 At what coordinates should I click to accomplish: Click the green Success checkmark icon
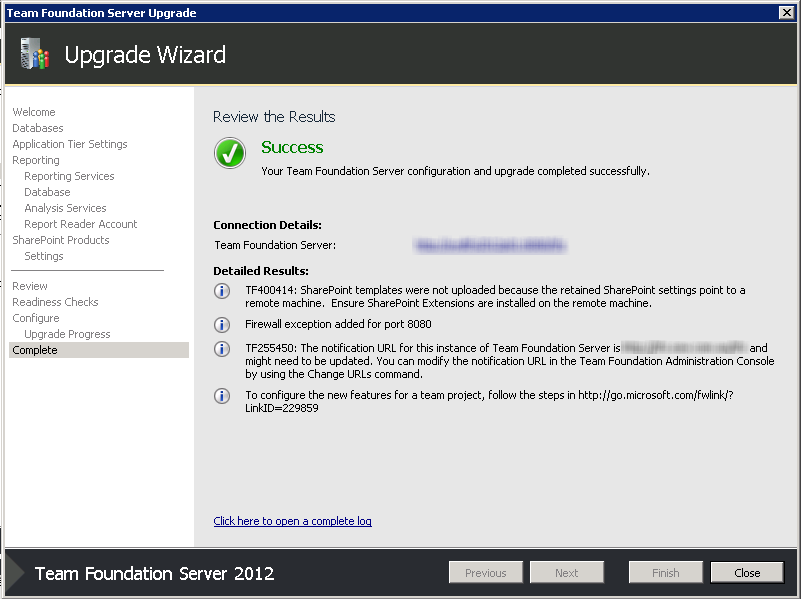coord(230,153)
